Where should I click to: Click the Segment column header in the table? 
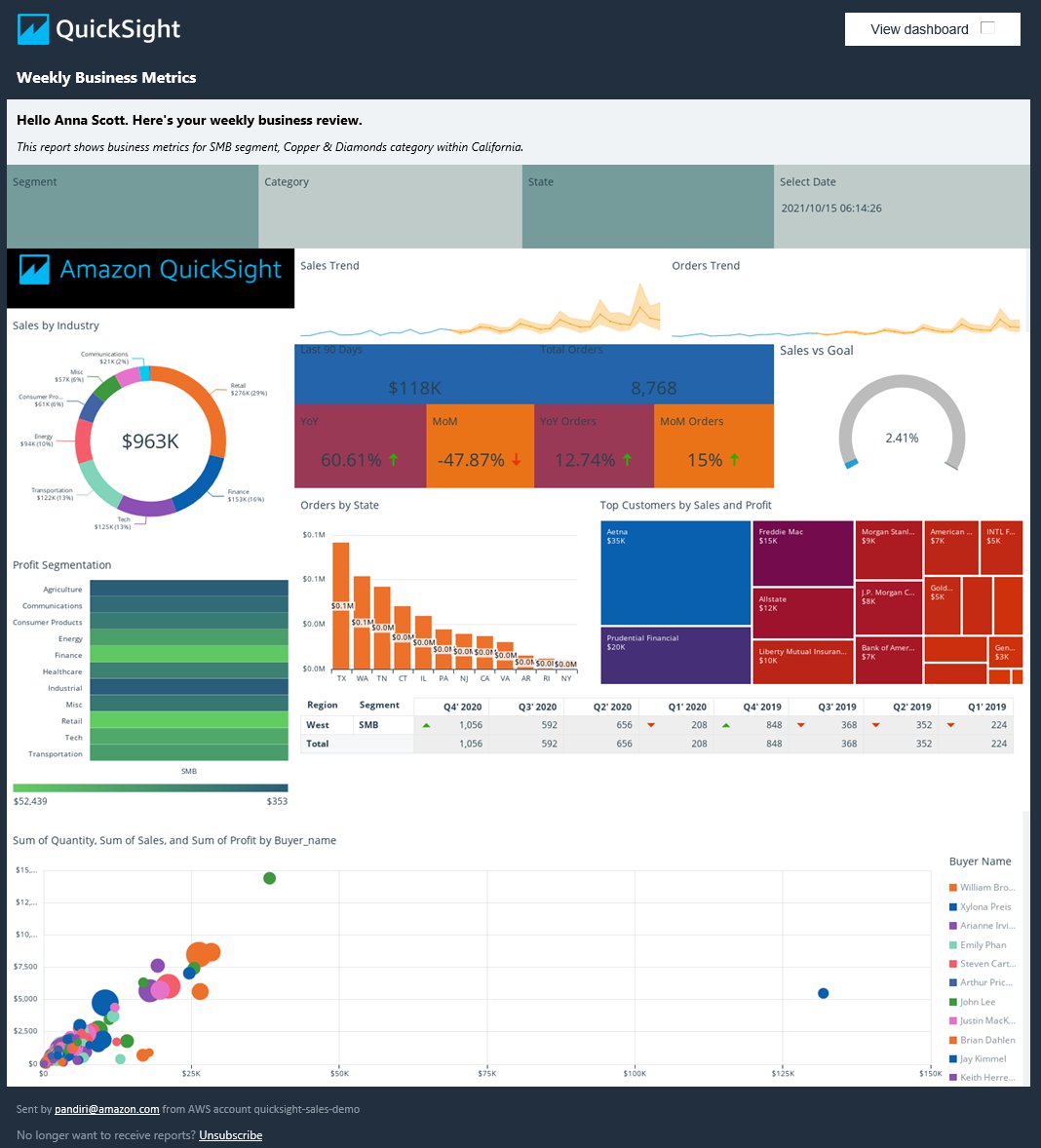pos(379,705)
